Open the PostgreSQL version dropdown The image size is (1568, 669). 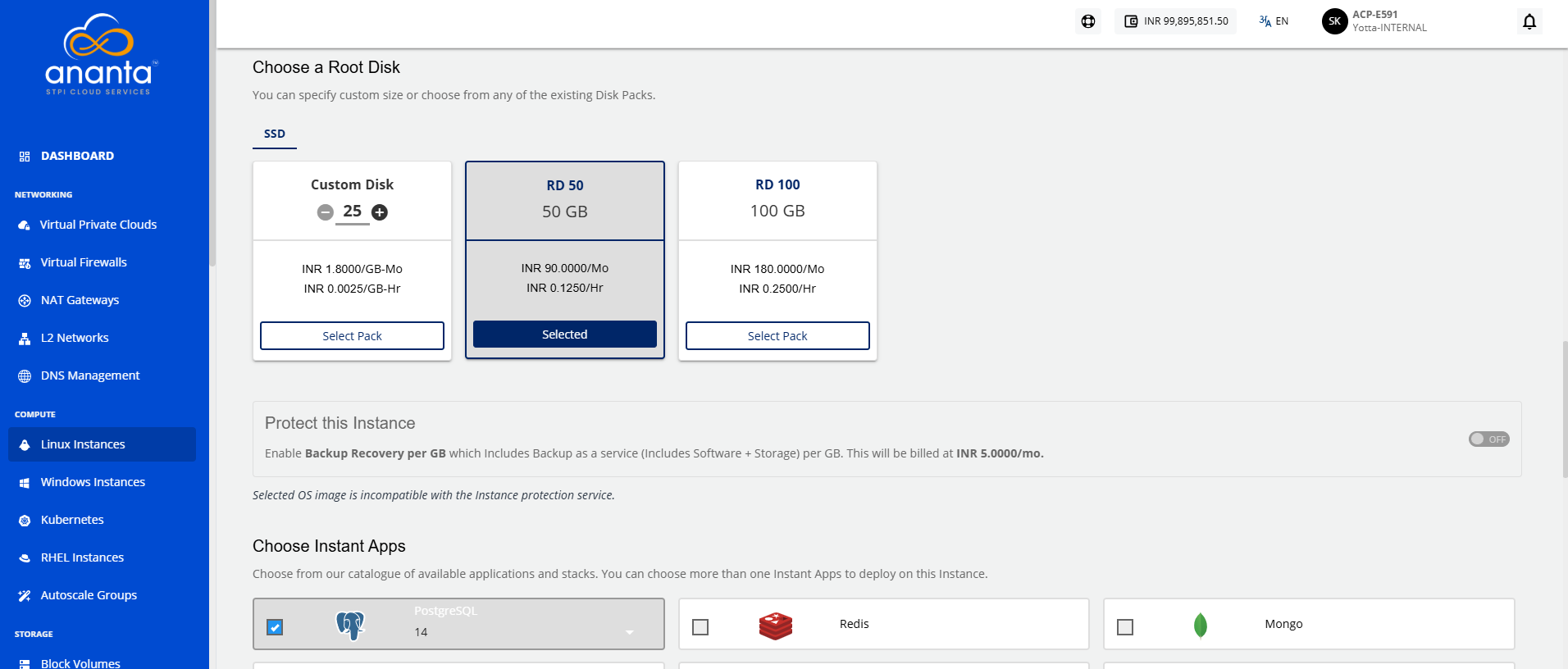pos(525,632)
